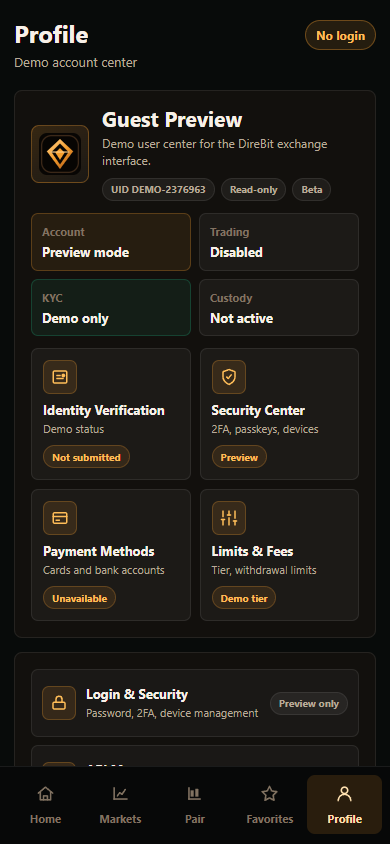Click the Beta chip
Image resolution: width=390 pixels, height=844 pixels.
[311, 189]
